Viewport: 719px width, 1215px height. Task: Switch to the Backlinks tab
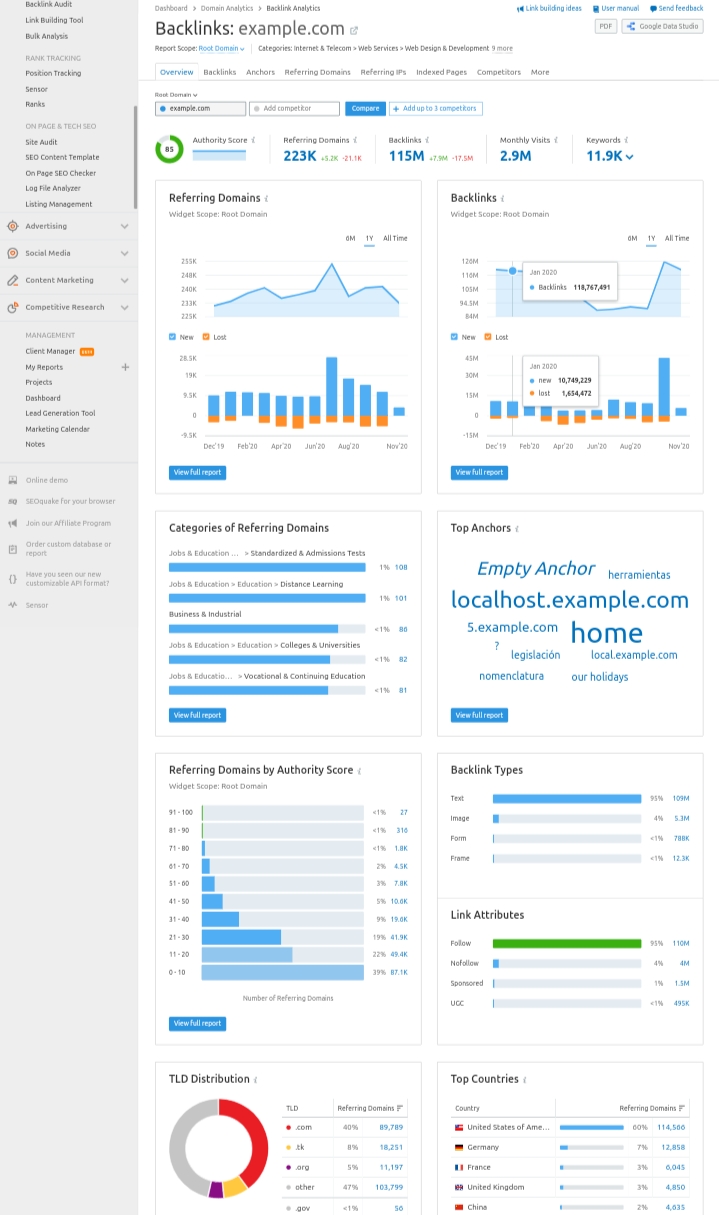(x=220, y=72)
